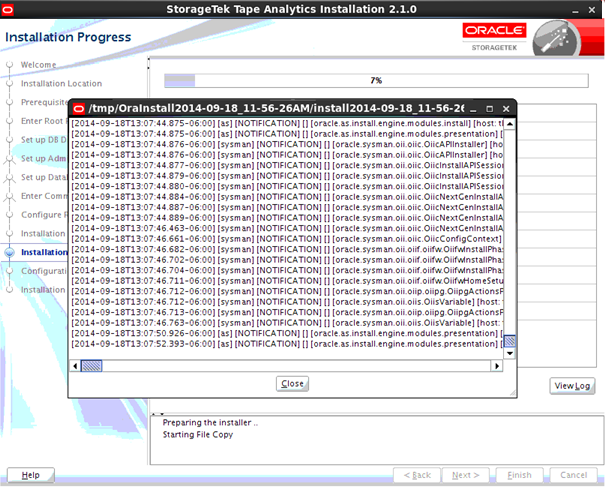This screenshot has width=605, height=489.
Task: Select the Set up DB step
Action: coord(44,140)
